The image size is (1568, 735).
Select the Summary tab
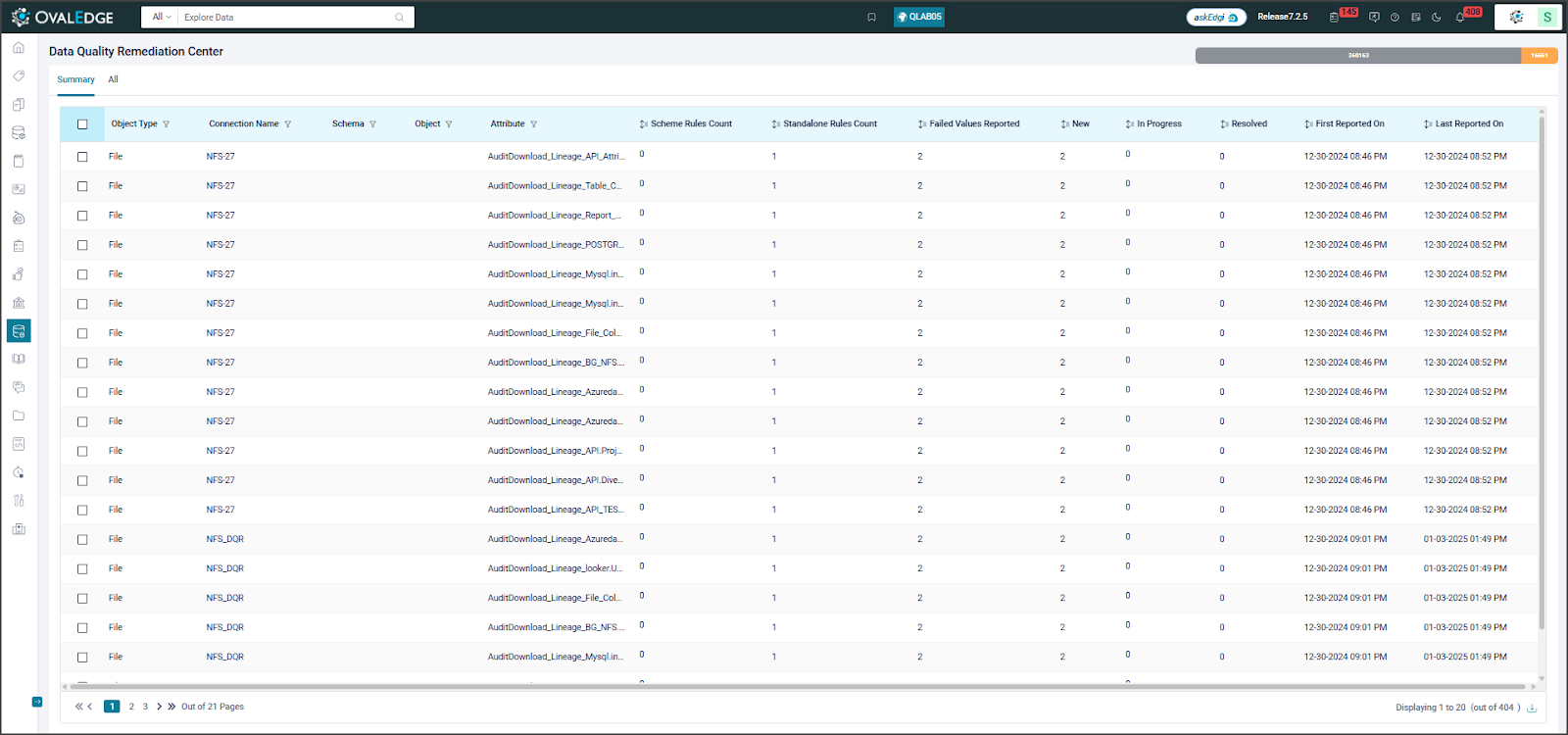(x=75, y=79)
